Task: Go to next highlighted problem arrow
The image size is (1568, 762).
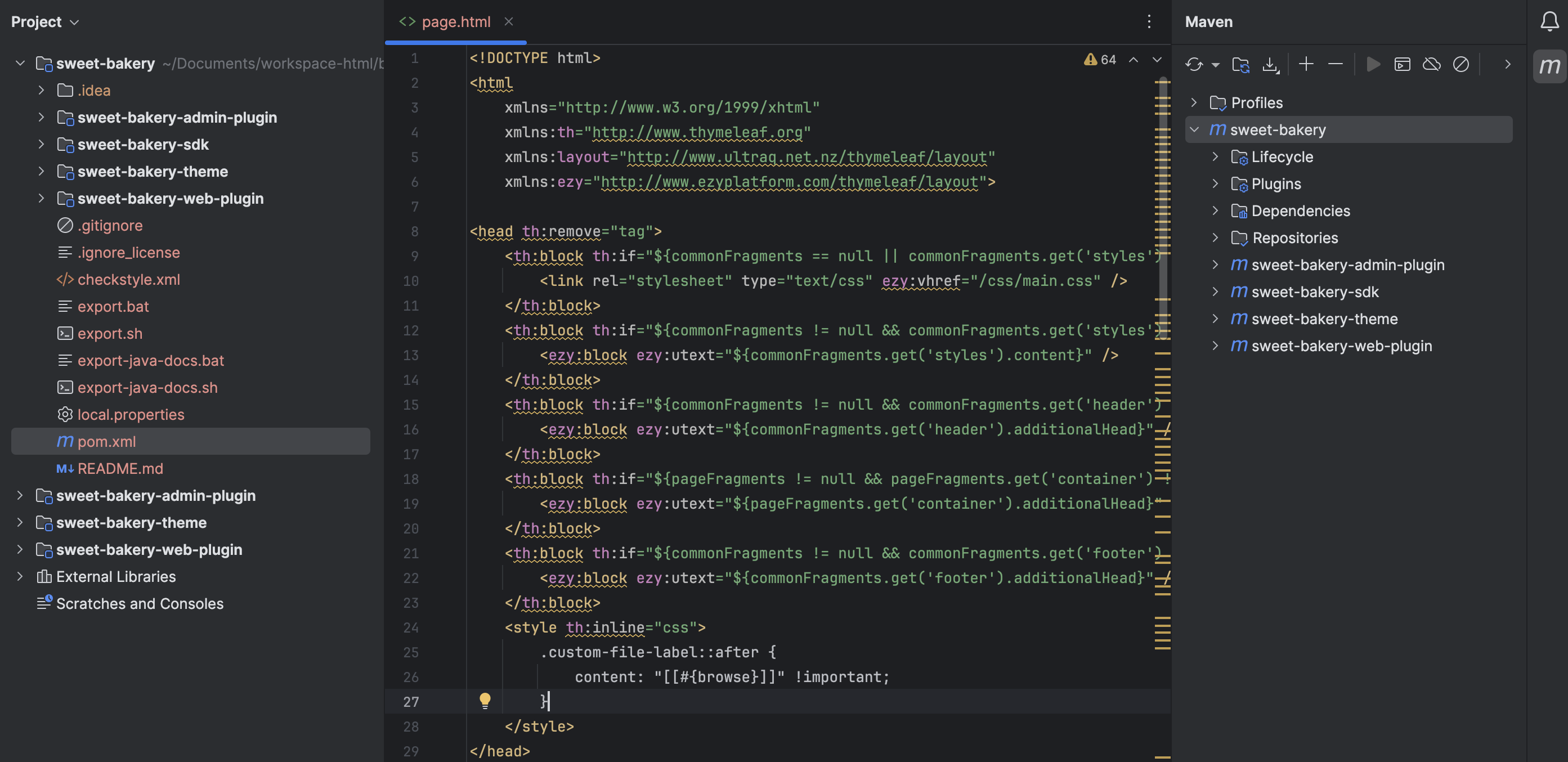Action: click(1157, 60)
